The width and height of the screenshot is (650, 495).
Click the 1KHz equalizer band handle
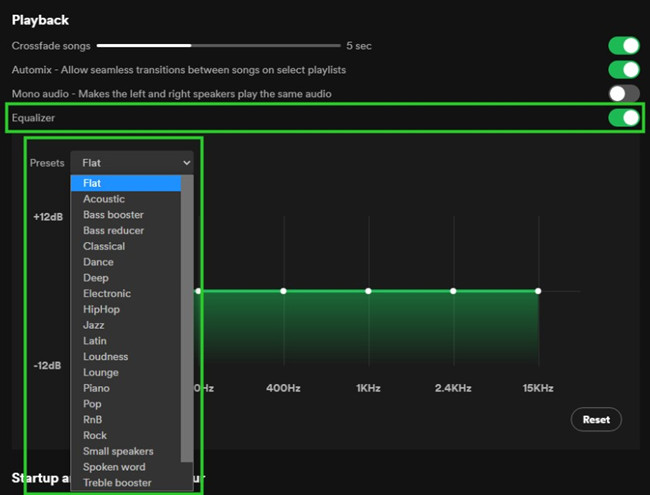[x=368, y=291]
